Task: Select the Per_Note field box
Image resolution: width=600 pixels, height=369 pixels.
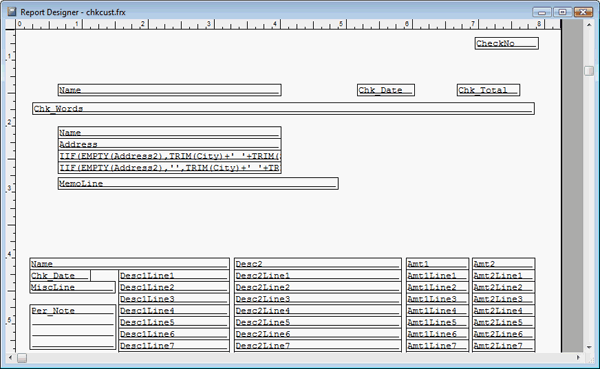Action: pos(73,327)
